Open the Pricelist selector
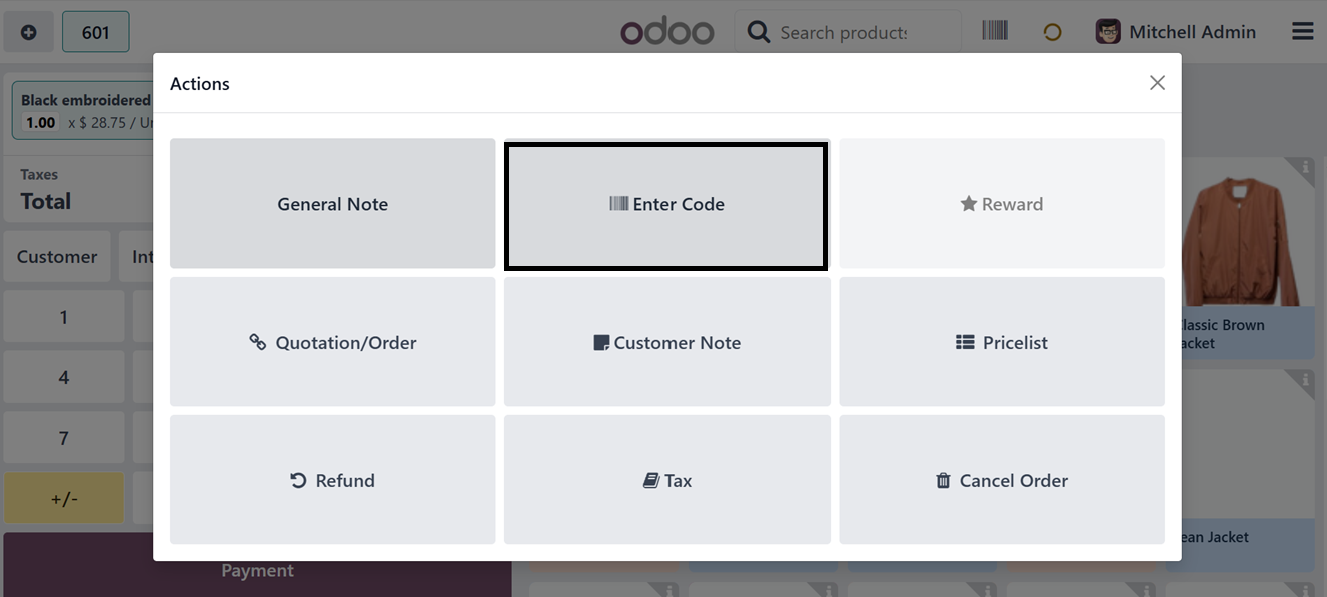 1001,342
